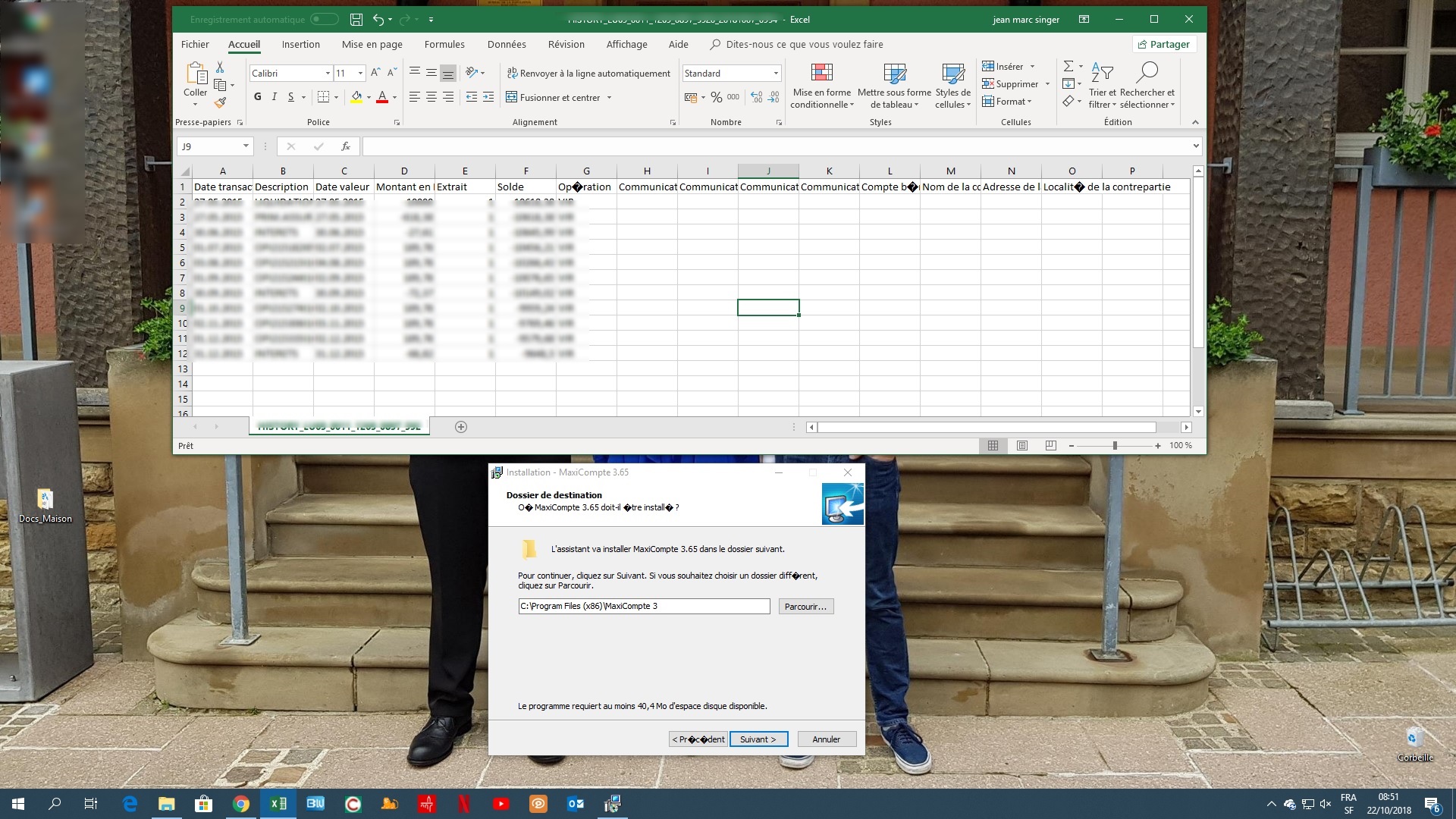Expand the Supprimer dropdown arrow
This screenshot has width=1456, height=819.
[x=1047, y=84]
